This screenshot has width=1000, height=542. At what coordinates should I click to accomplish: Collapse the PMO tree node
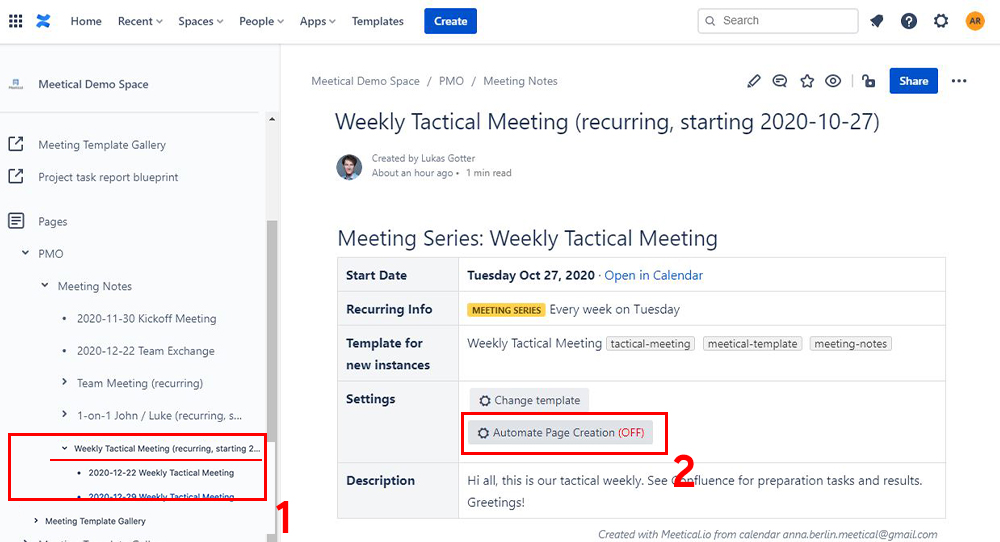point(26,253)
